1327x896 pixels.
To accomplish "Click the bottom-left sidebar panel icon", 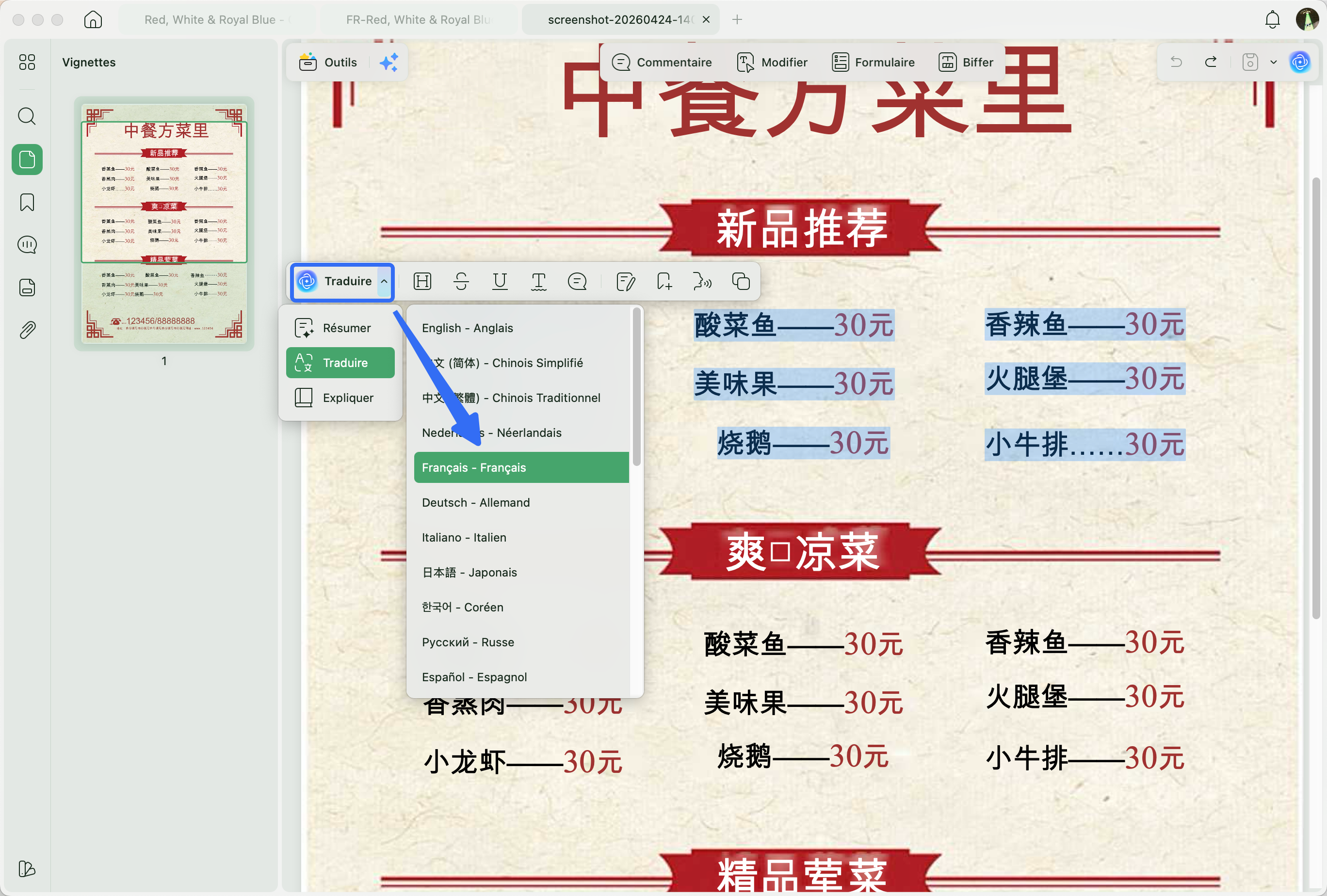I will [27, 869].
